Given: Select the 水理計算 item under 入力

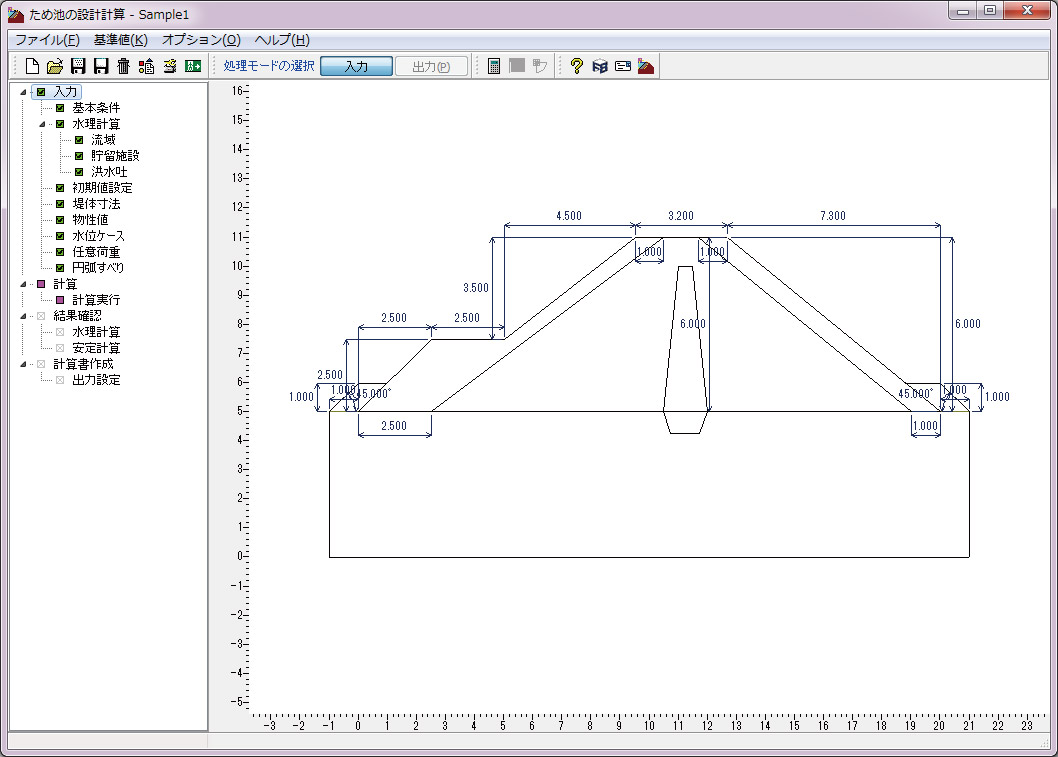Looking at the screenshot, I should [x=96, y=124].
